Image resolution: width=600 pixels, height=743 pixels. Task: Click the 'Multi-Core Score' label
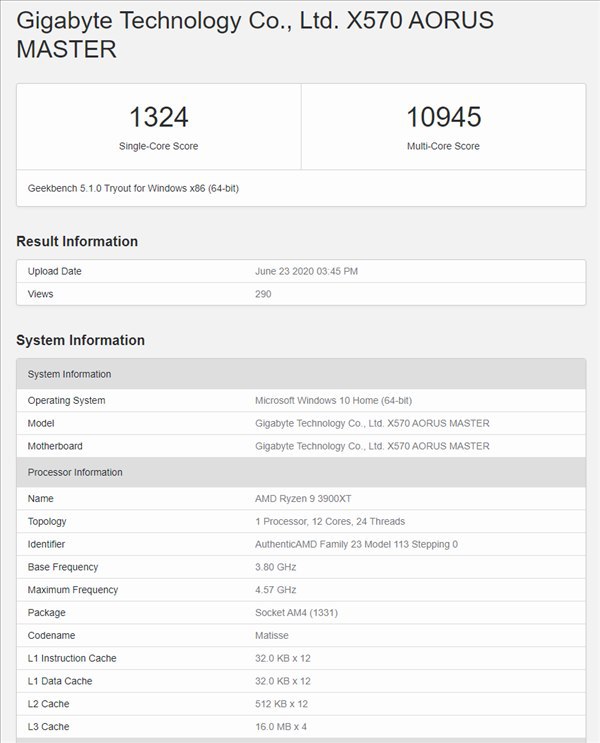(443, 146)
